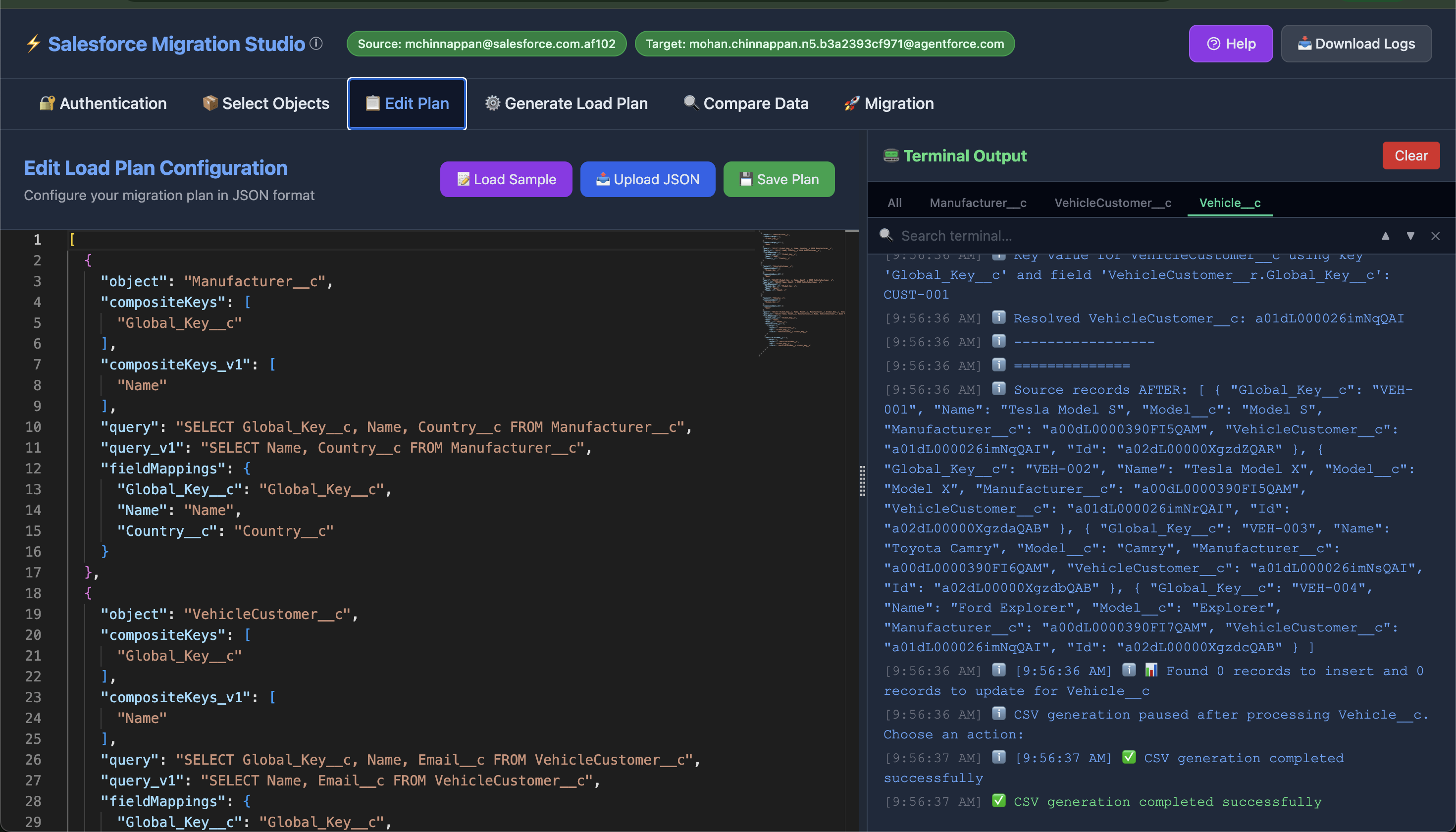Click the Found 0 records log entry
1456x832 pixels.
pos(1154,681)
